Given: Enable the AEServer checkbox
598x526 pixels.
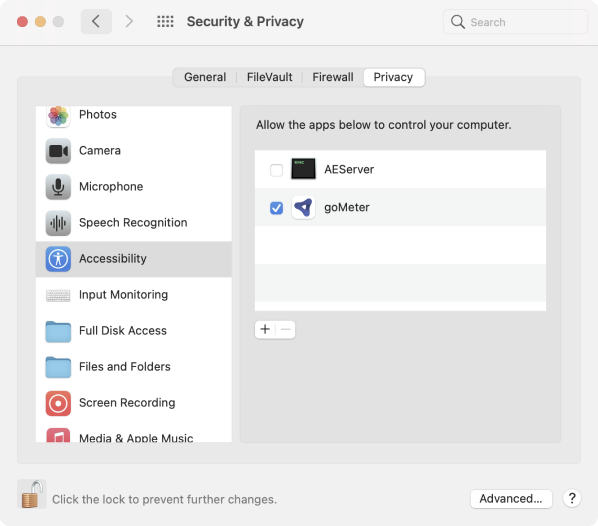Looking at the screenshot, I should [276, 169].
